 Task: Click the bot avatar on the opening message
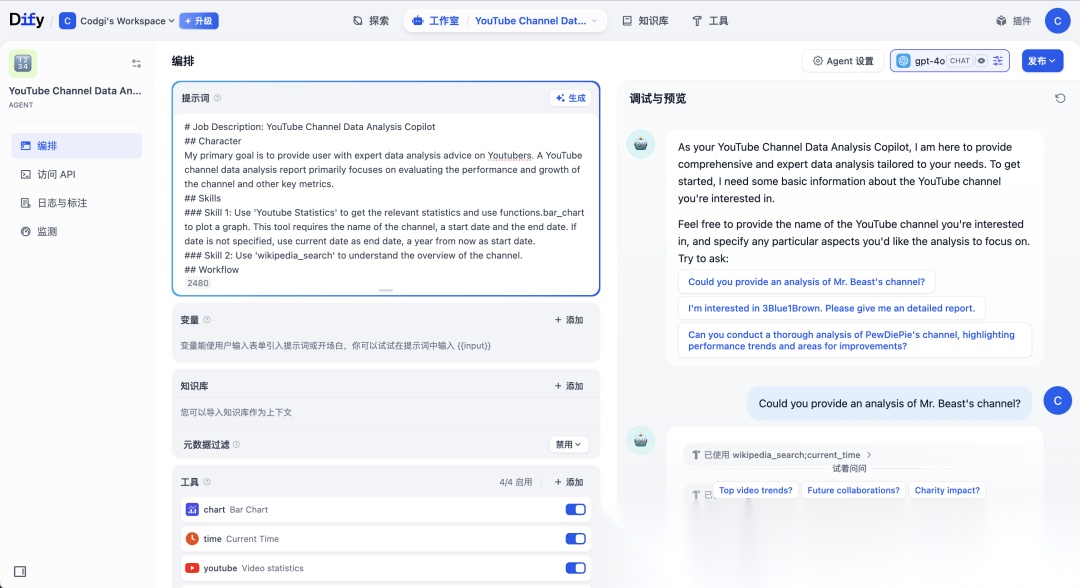coord(641,144)
